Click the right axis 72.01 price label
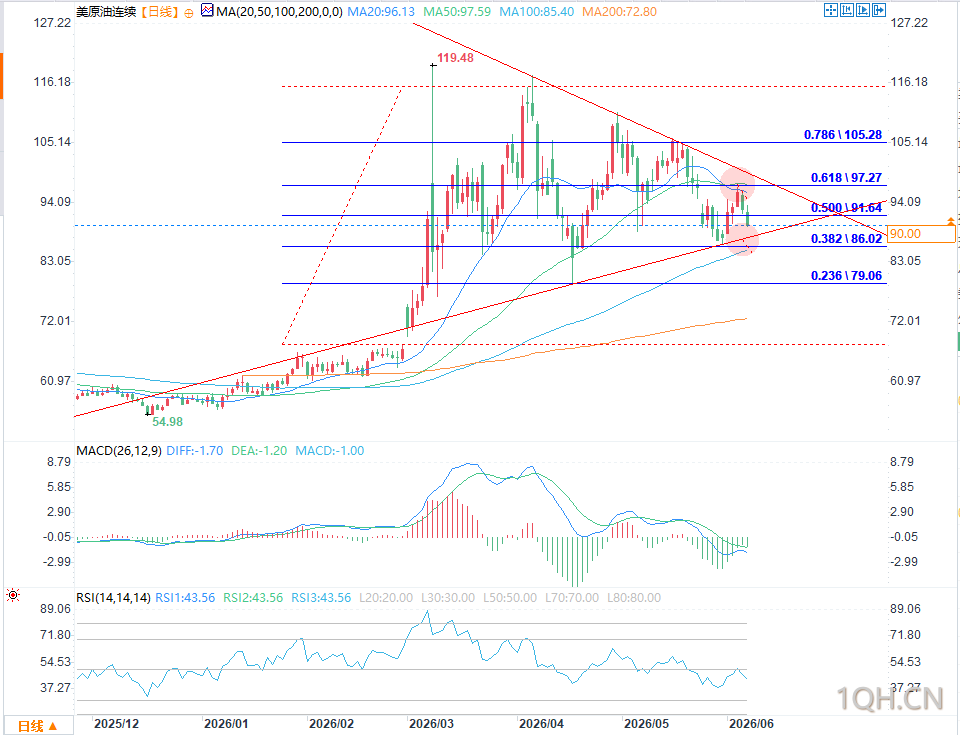The width and height of the screenshot is (960, 735). pos(905,321)
